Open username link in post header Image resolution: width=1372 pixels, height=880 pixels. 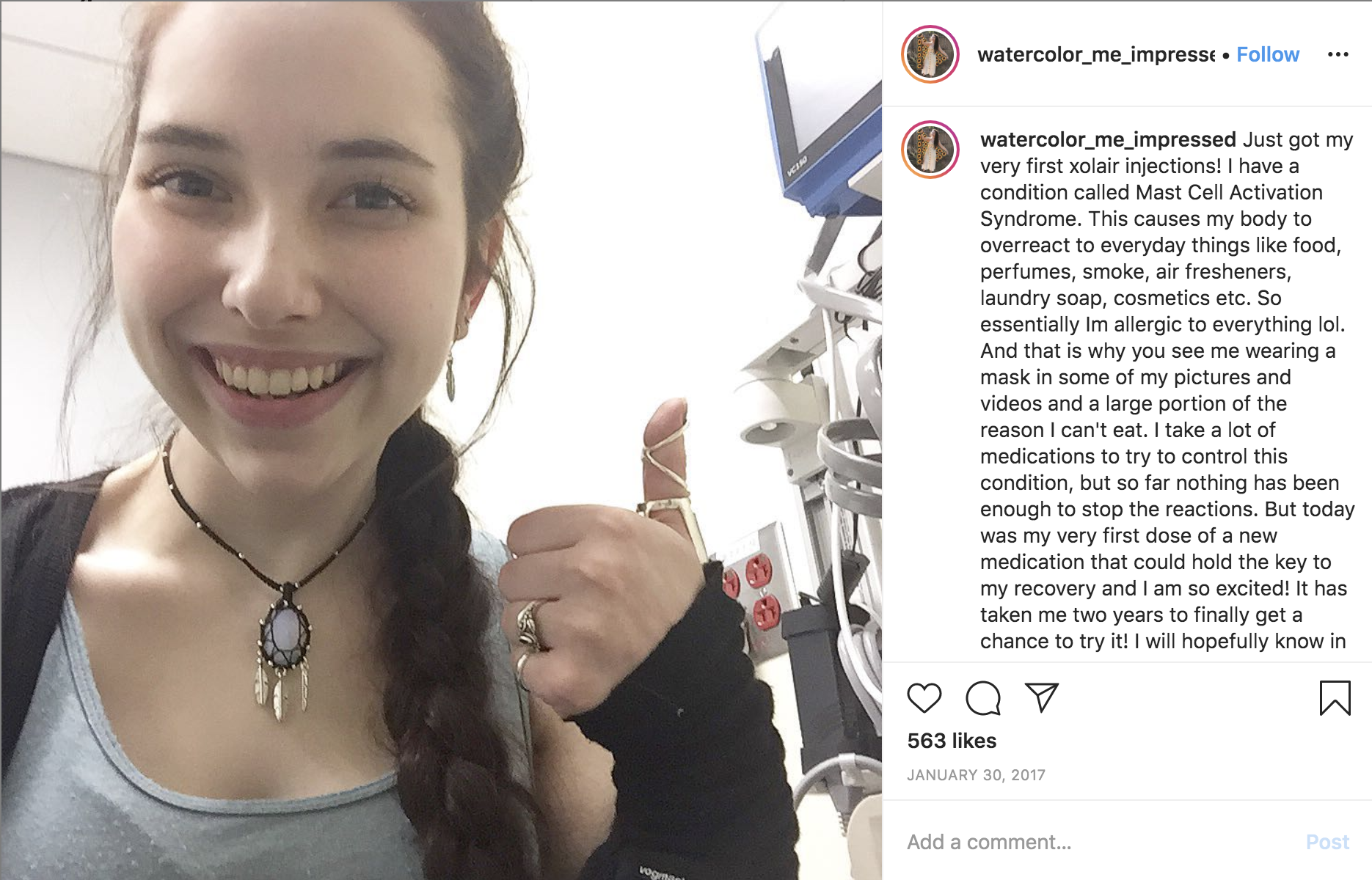coord(1096,54)
